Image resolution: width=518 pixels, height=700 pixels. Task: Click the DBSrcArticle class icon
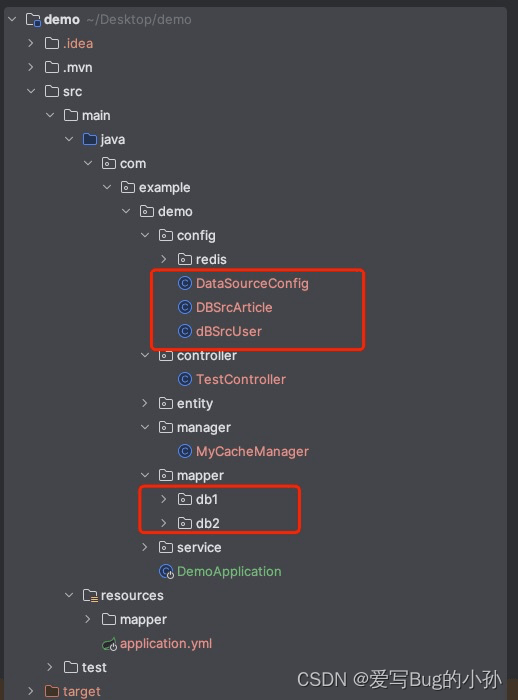pos(185,307)
